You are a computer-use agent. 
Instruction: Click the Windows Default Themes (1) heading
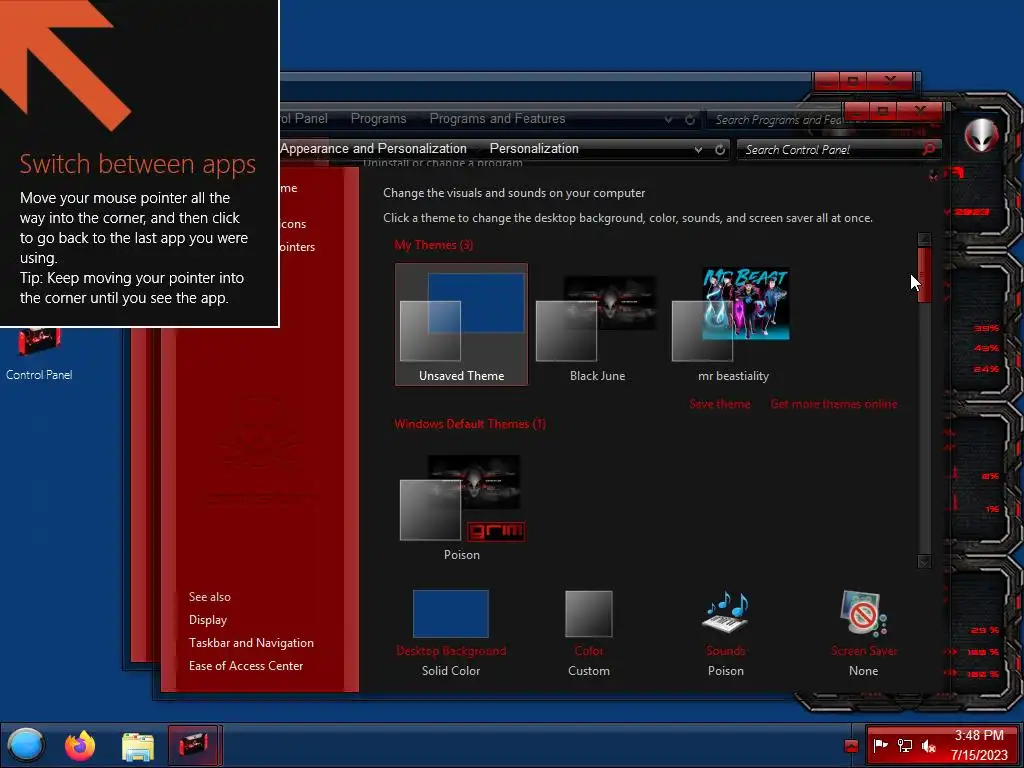[x=470, y=424]
